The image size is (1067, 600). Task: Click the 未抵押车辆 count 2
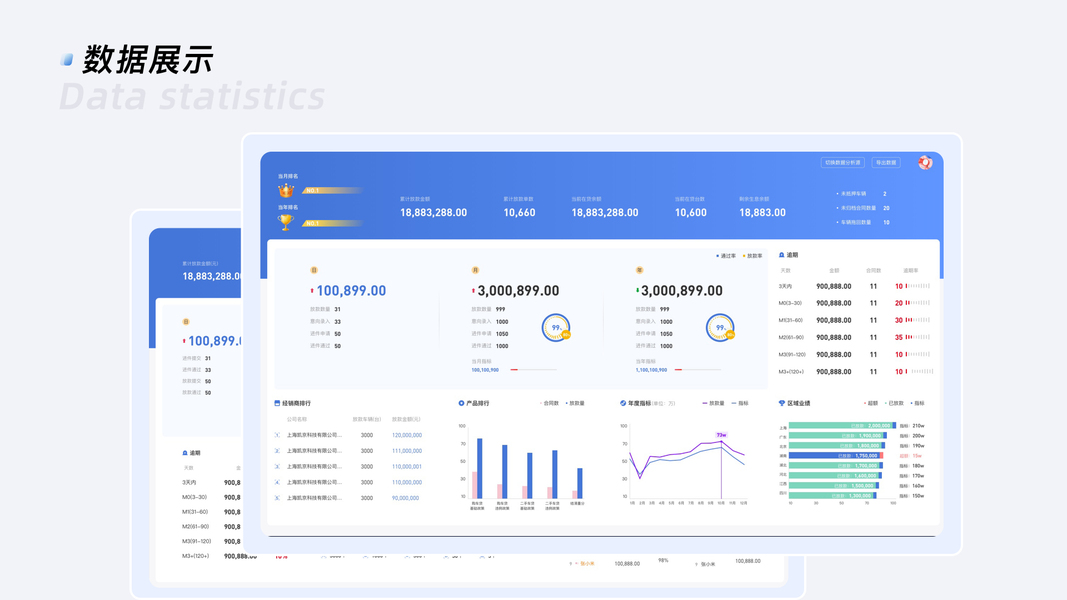pyautogui.click(x=885, y=194)
